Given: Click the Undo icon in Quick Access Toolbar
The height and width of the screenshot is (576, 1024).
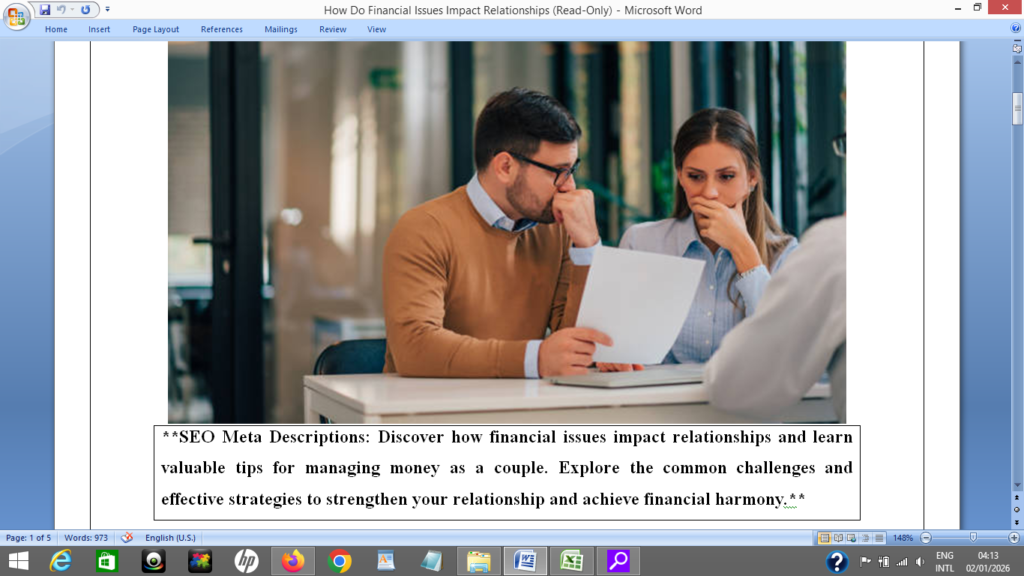Looking at the screenshot, I should [x=62, y=10].
